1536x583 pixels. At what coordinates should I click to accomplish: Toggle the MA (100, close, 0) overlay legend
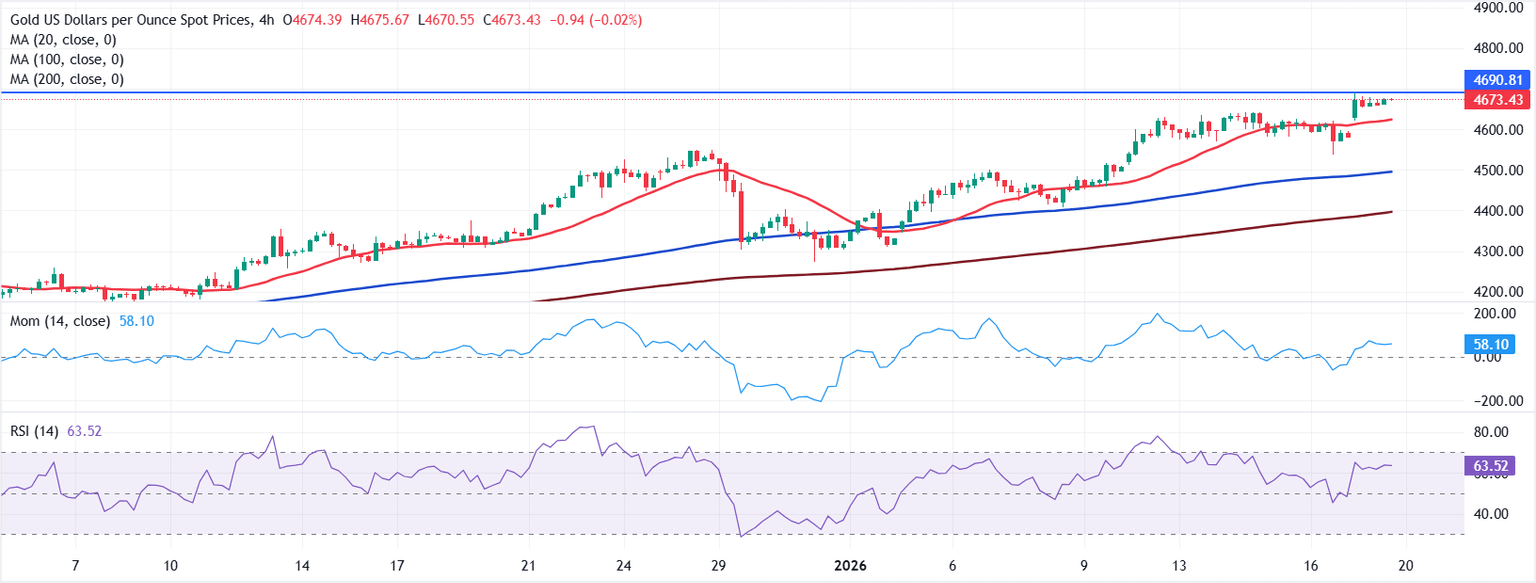(x=64, y=58)
